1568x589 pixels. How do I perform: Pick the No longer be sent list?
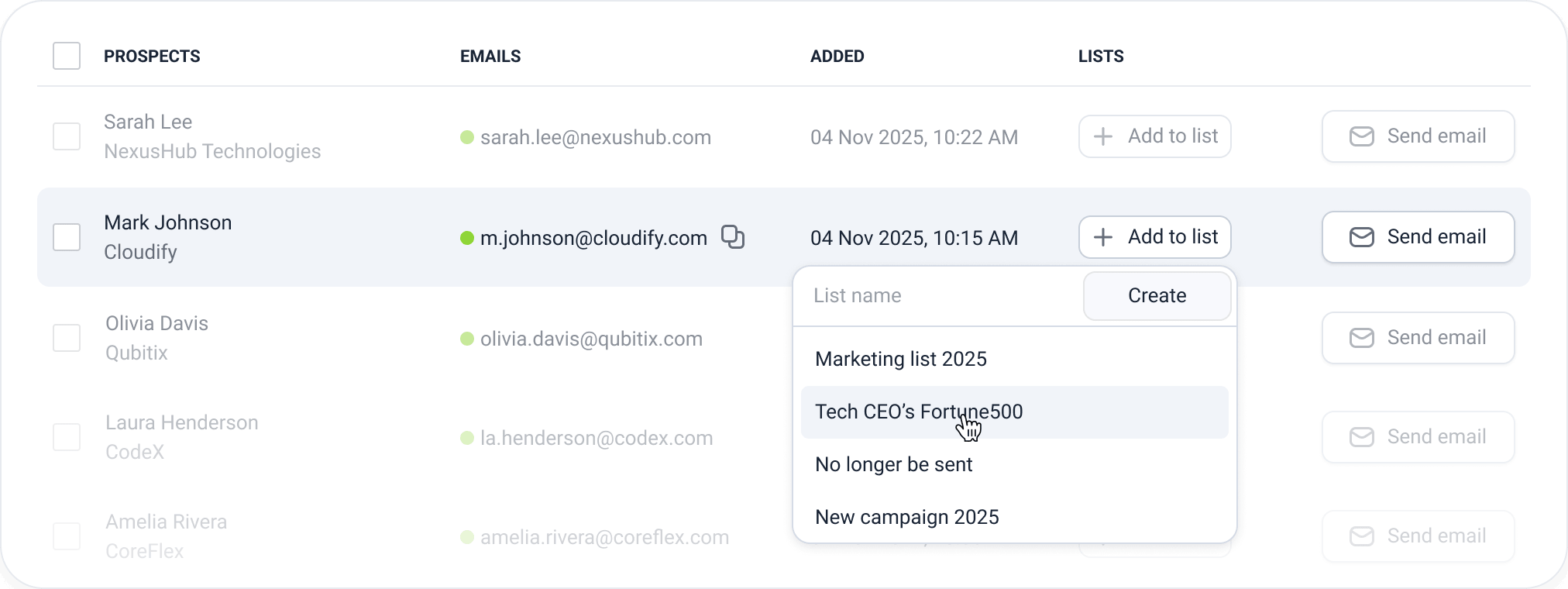click(x=893, y=464)
